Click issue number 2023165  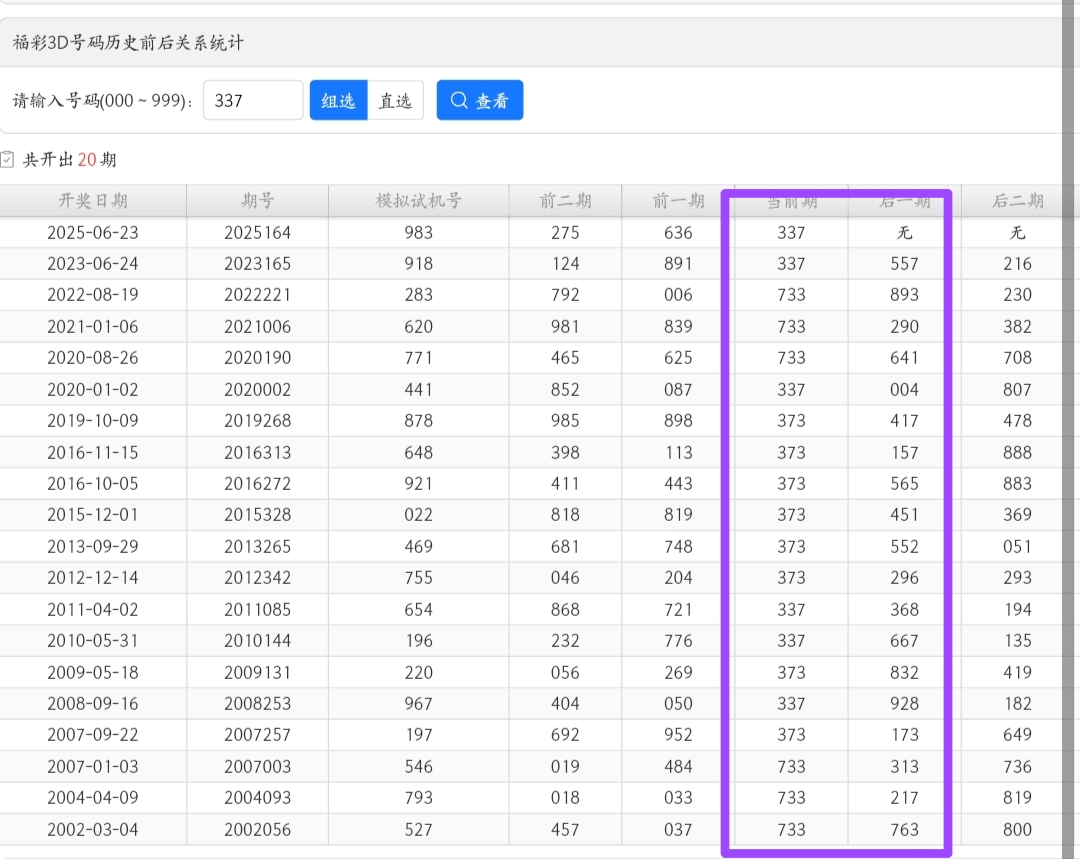[x=258, y=264]
